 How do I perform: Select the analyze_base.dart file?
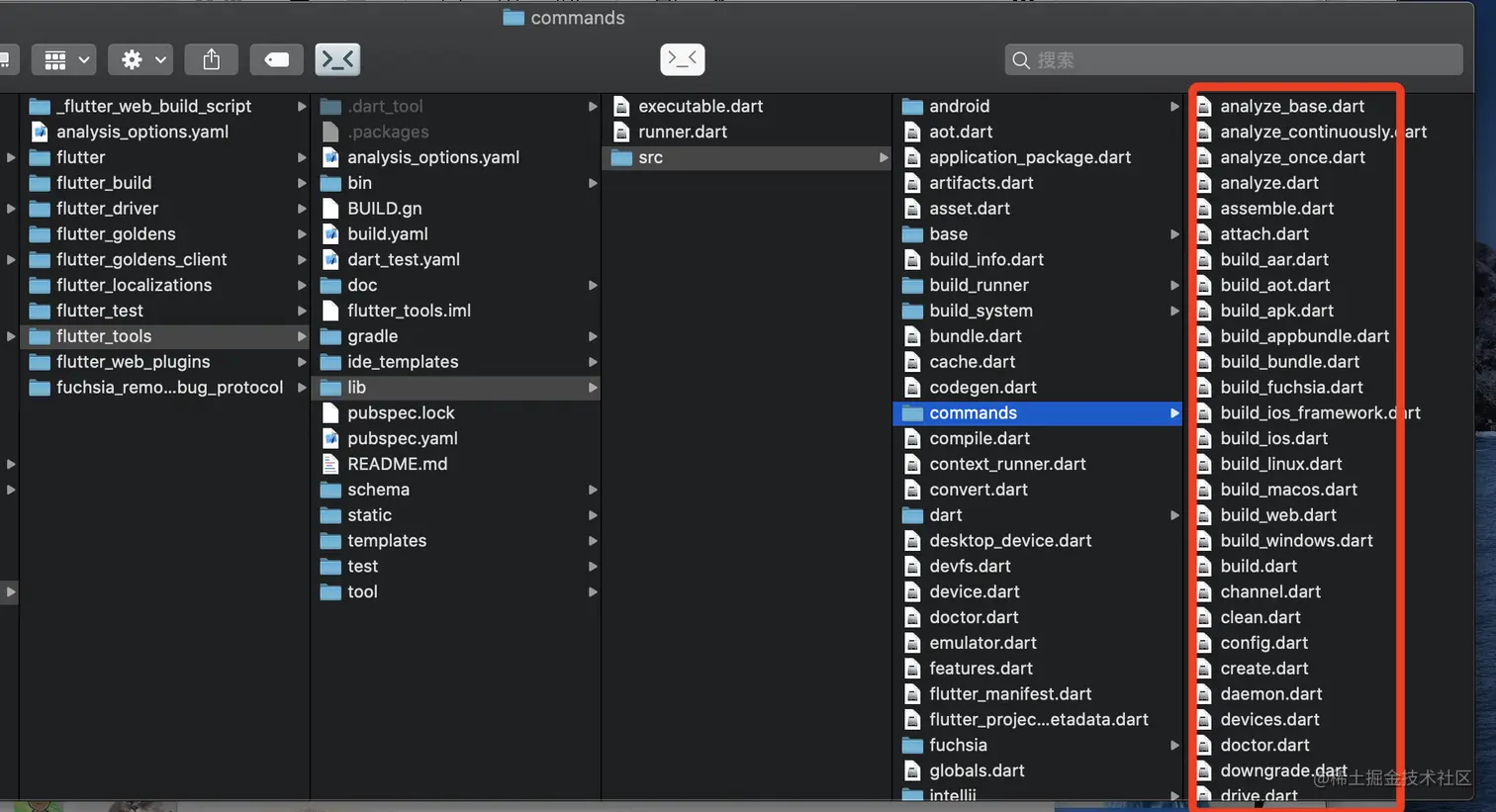(x=1294, y=106)
